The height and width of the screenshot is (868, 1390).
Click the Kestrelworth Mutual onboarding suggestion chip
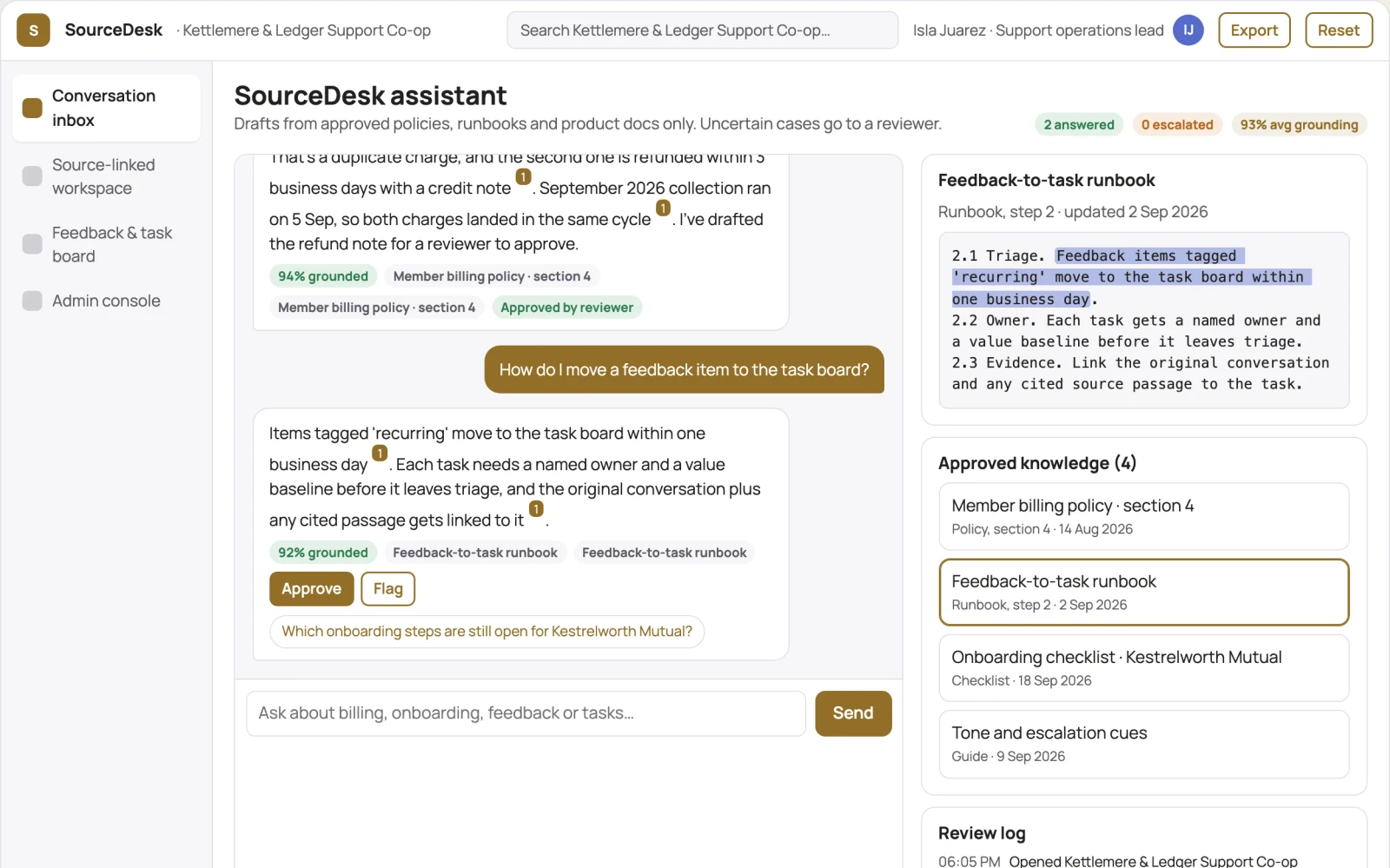click(486, 632)
